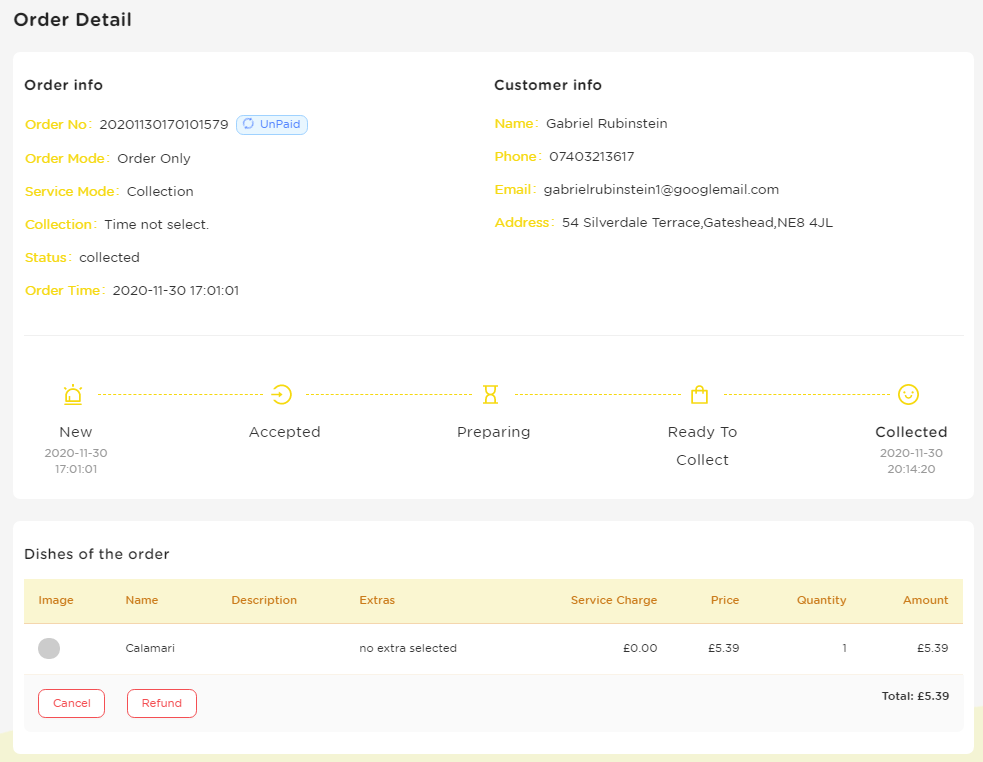The image size is (983, 762).
Task: Click the Name column header
Action: 142,600
